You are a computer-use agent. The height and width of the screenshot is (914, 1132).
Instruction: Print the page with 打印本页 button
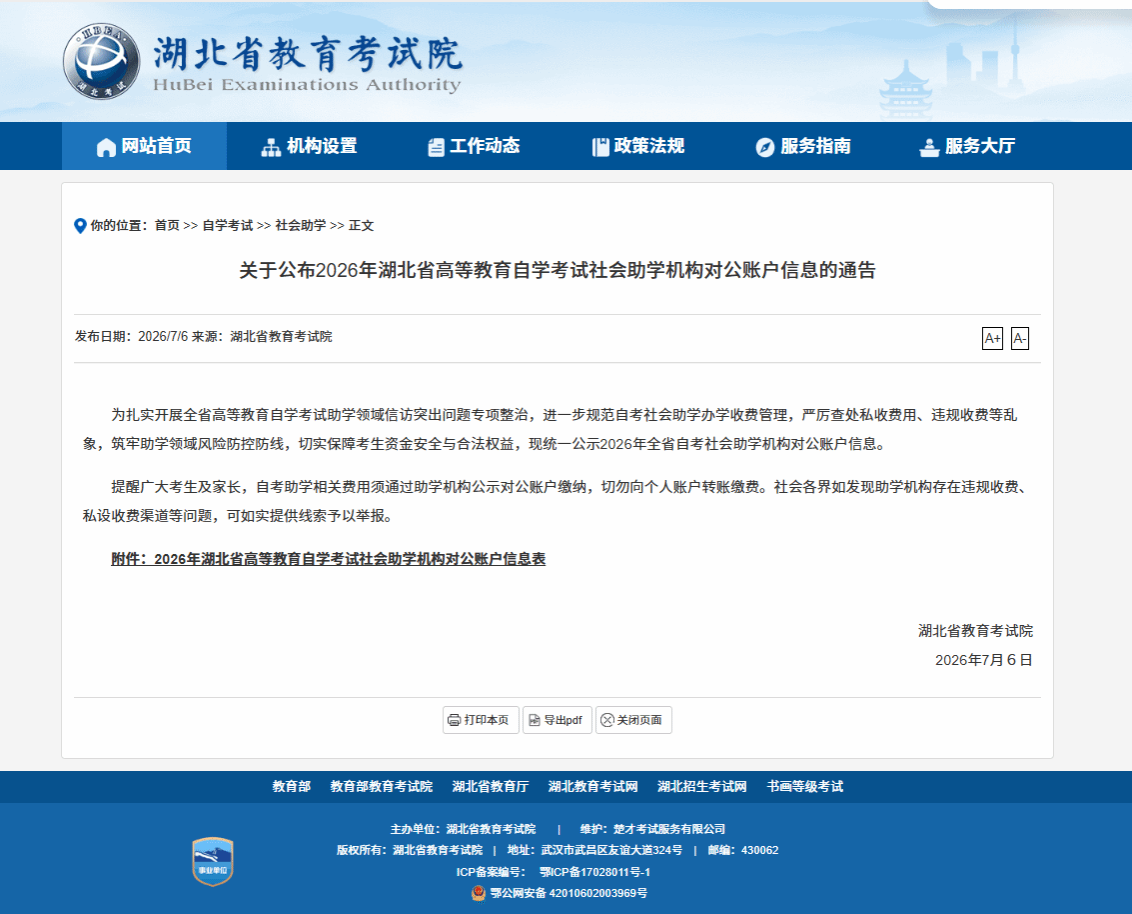[481, 720]
